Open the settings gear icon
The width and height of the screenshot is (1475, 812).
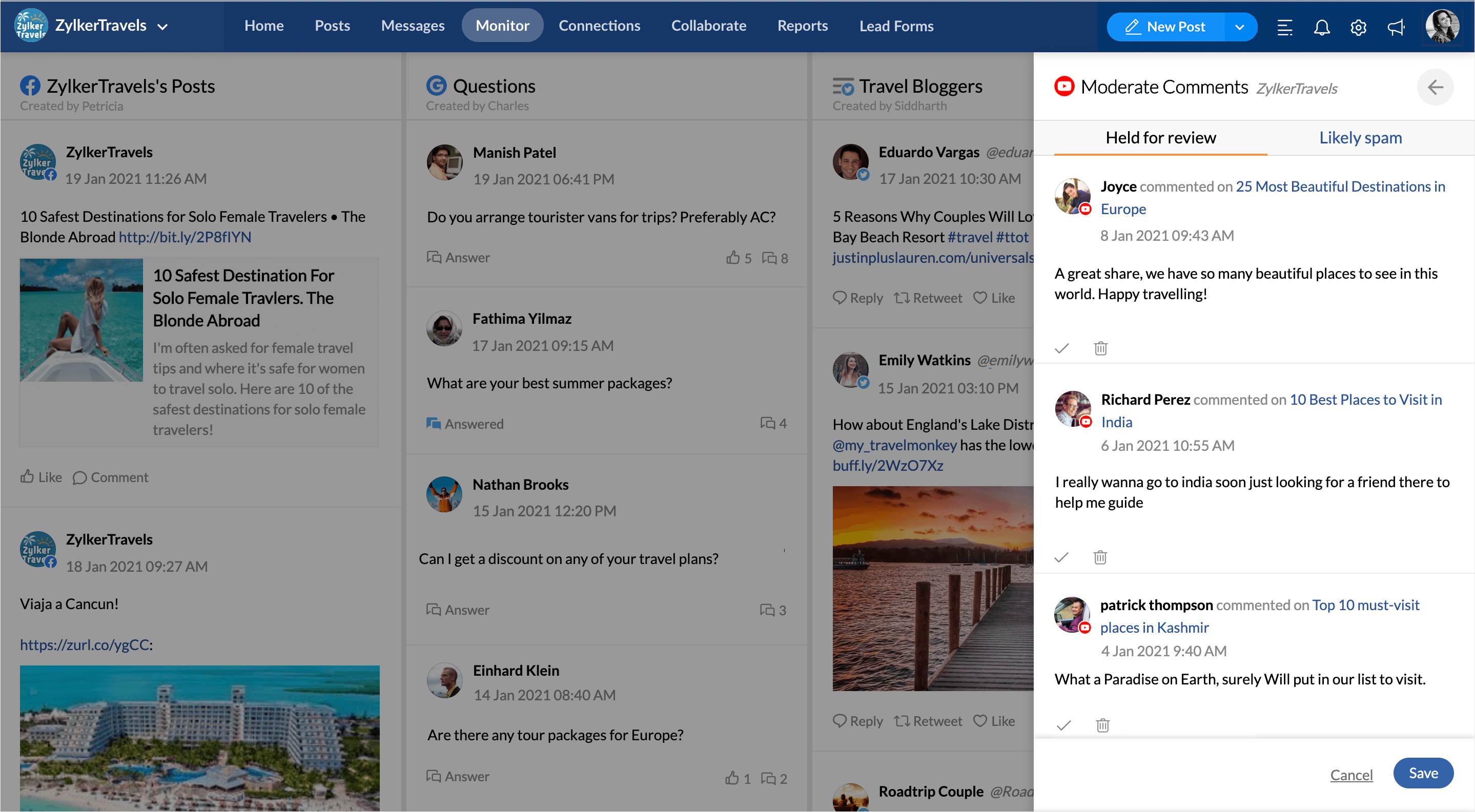(1358, 27)
